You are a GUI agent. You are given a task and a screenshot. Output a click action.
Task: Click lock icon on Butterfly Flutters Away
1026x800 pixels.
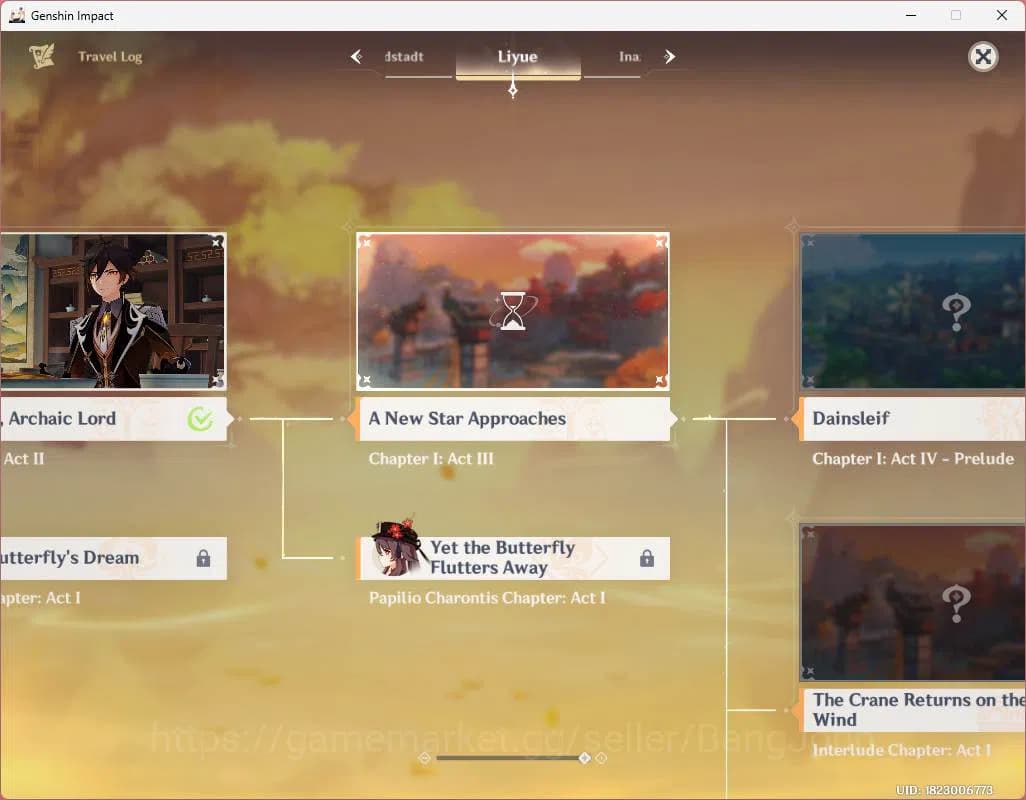(x=647, y=558)
